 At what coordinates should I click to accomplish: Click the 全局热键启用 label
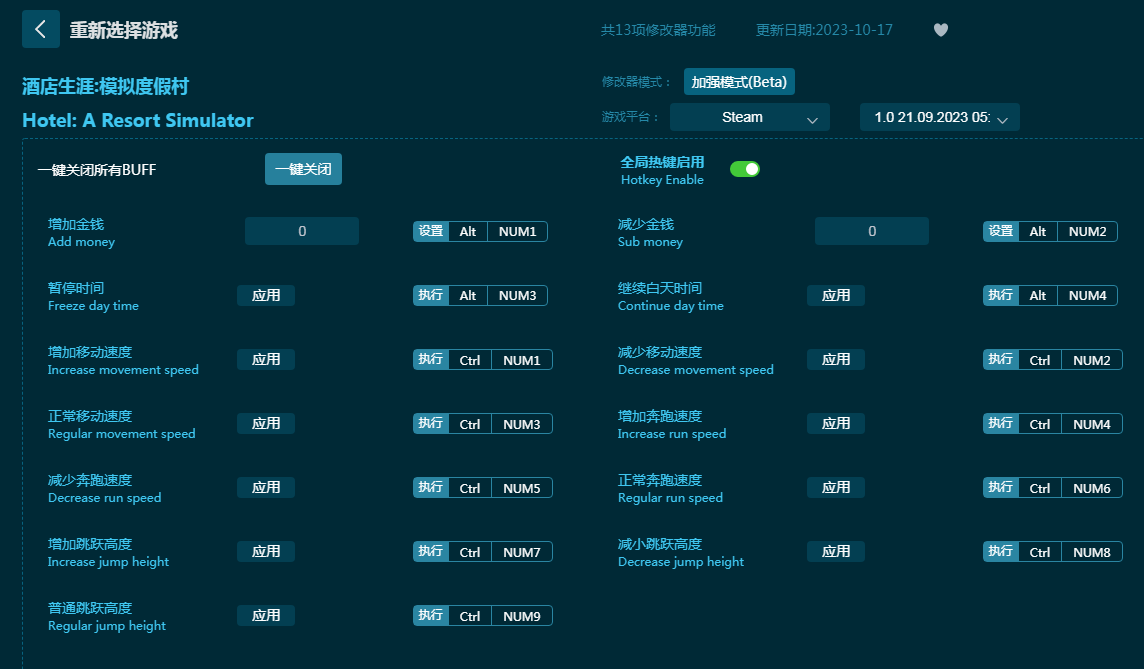click(x=662, y=162)
